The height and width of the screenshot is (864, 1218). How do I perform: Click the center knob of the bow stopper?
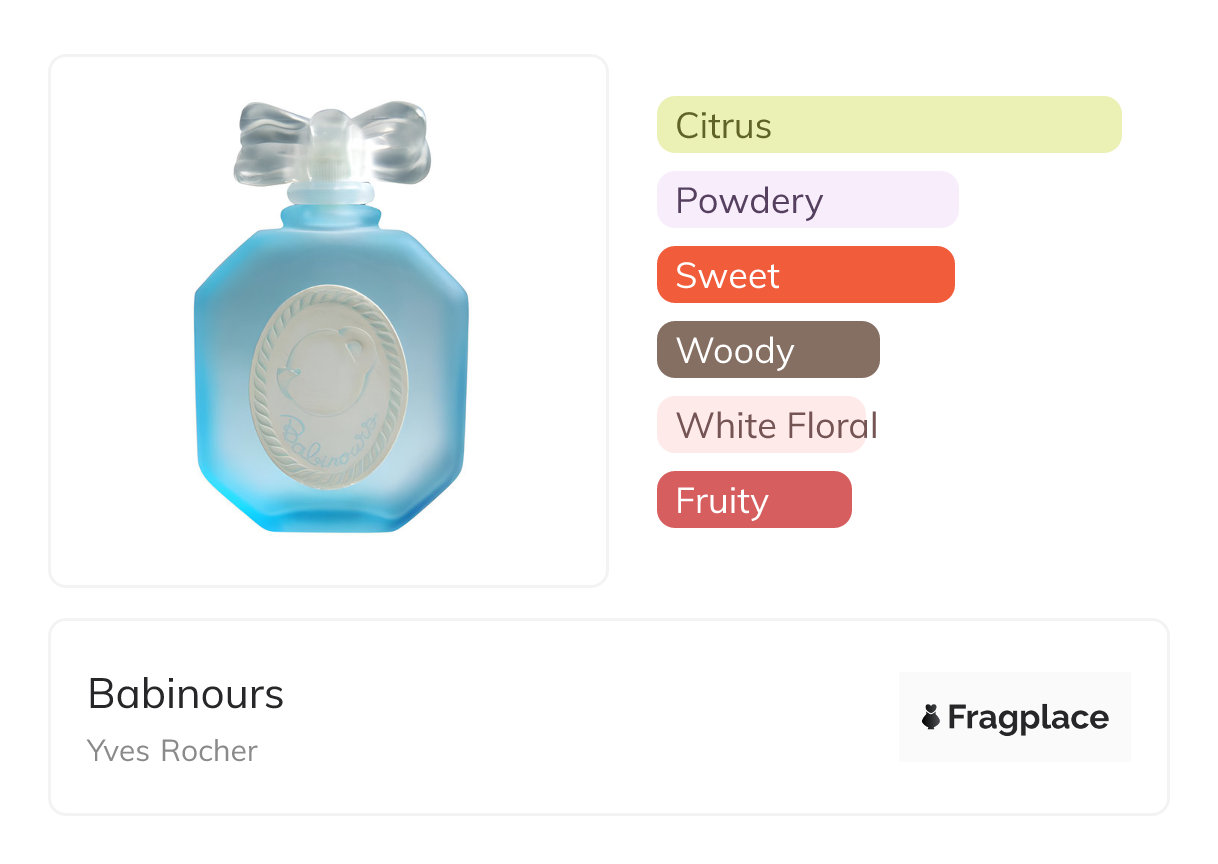pyautogui.click(x=331, y=145)
